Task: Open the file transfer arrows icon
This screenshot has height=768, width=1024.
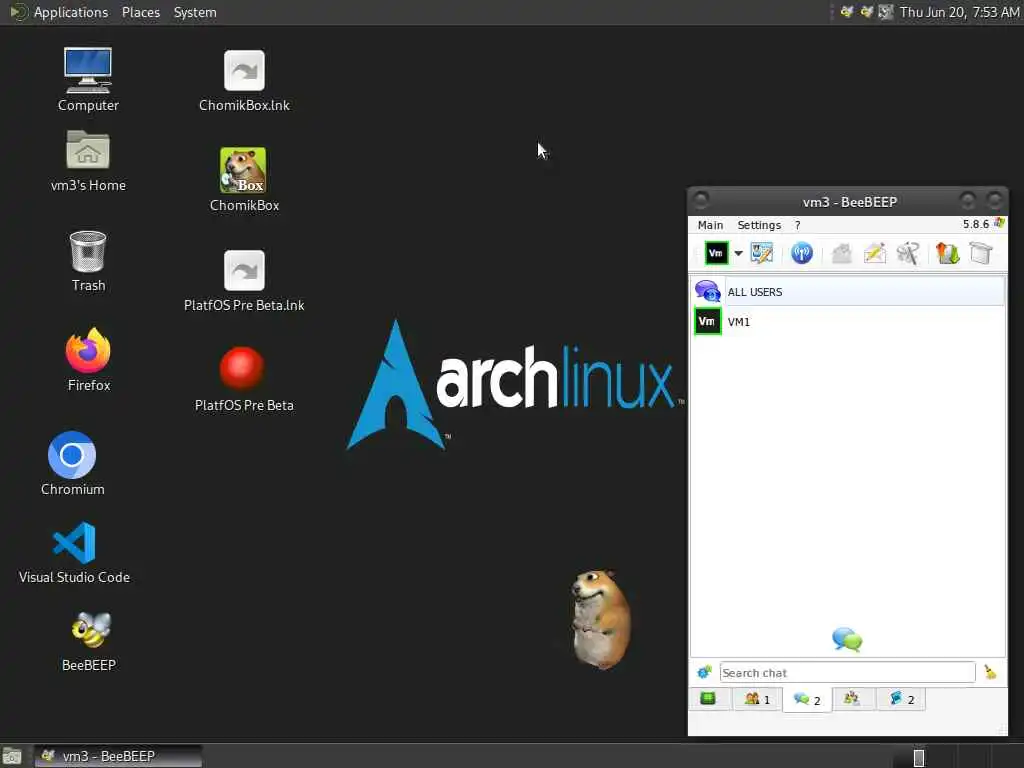Action: 948,253
